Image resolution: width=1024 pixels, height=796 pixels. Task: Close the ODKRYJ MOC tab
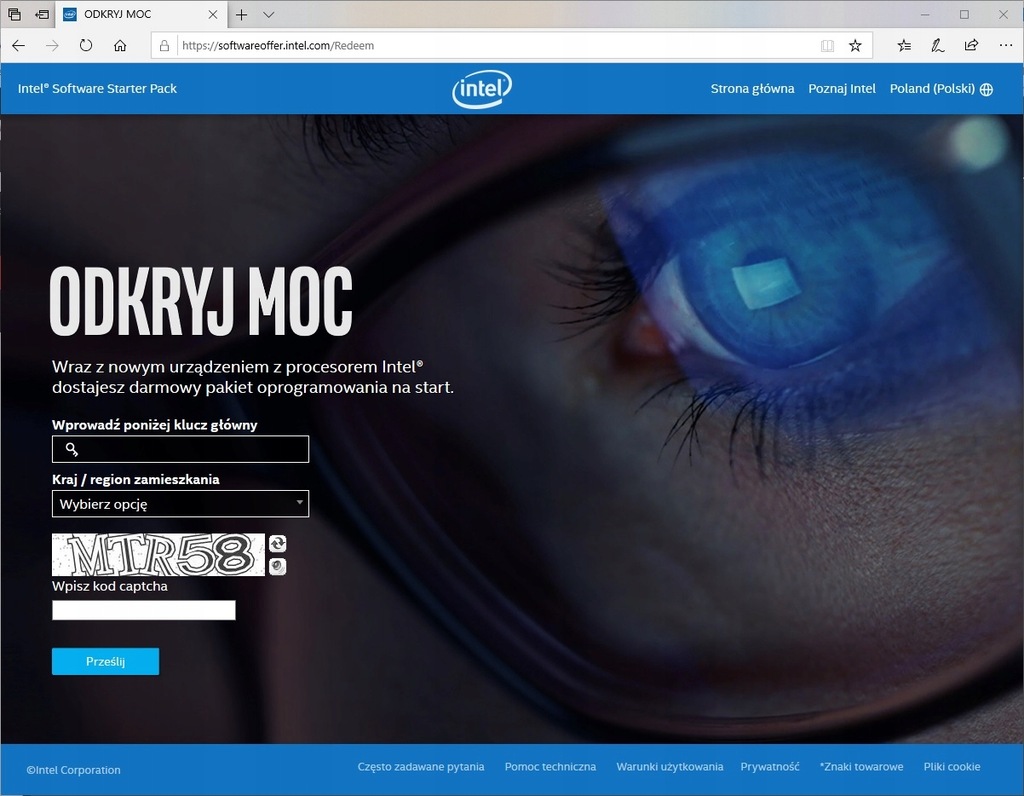tap(213, 14)
